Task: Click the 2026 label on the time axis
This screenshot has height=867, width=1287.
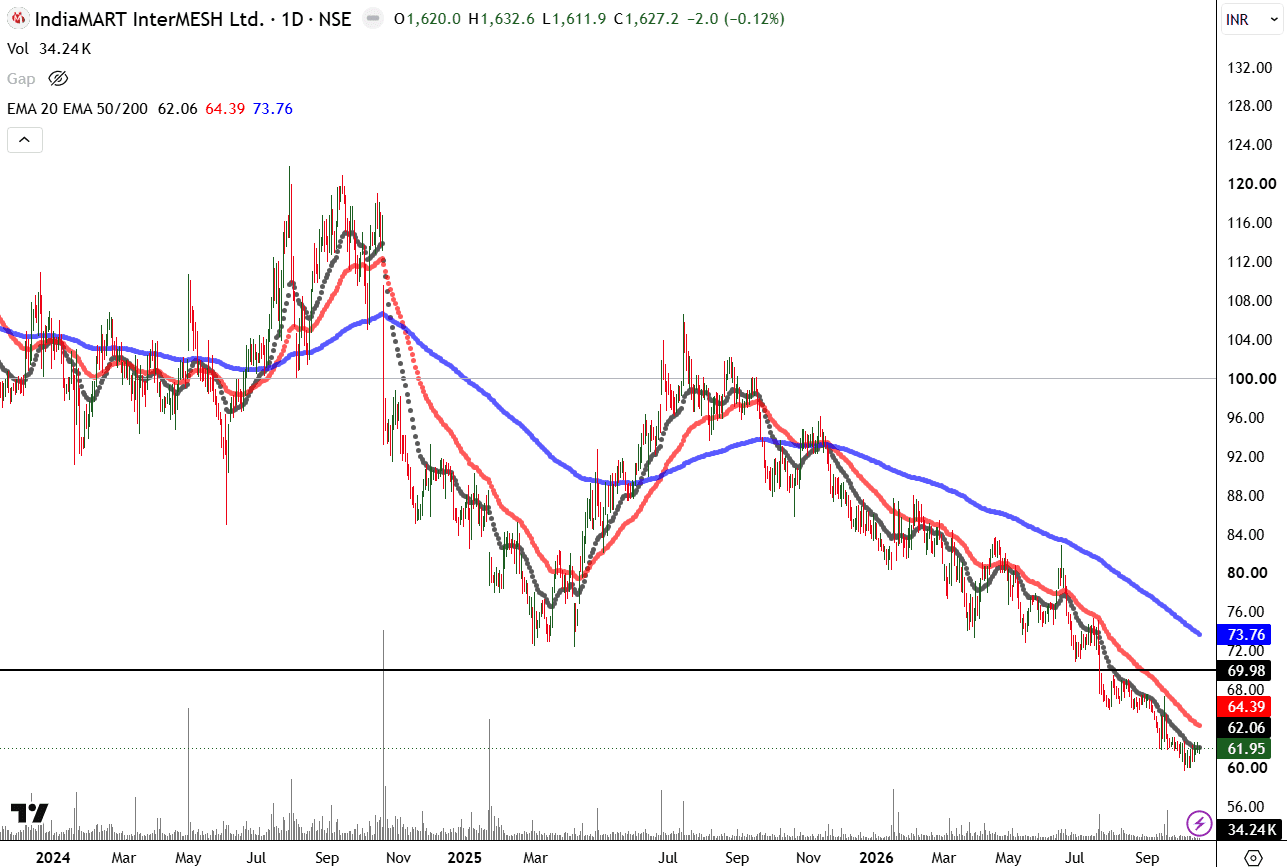Action: pyautogui.click(x=876, y=857)
